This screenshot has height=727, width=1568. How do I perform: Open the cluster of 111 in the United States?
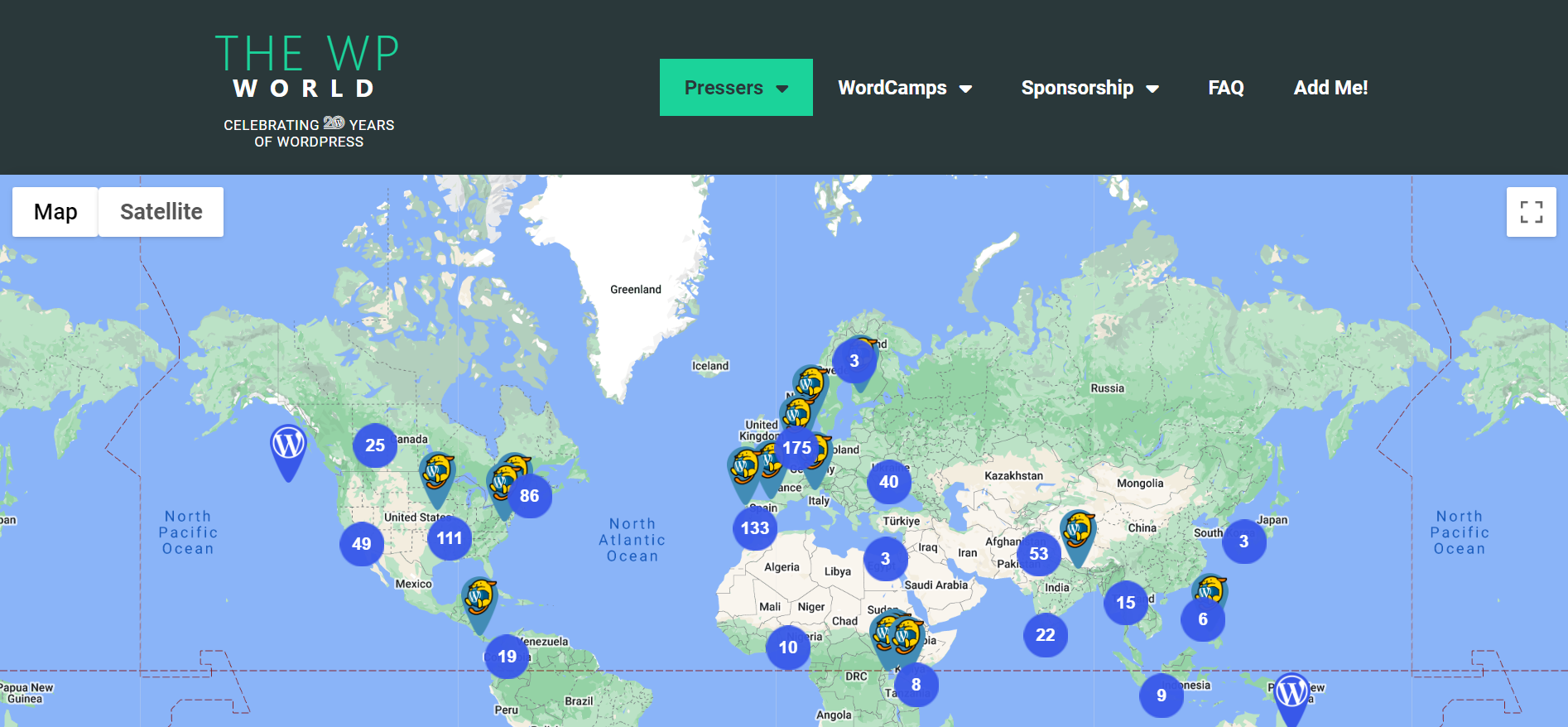[450, 538]
